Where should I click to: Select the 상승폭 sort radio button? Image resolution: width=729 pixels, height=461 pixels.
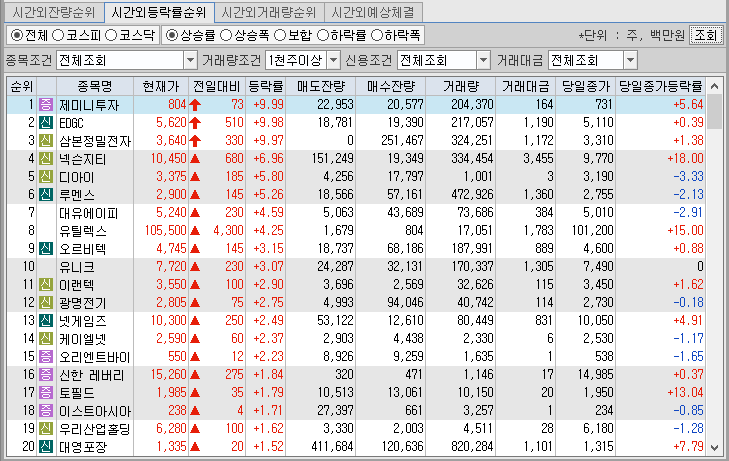226,35
